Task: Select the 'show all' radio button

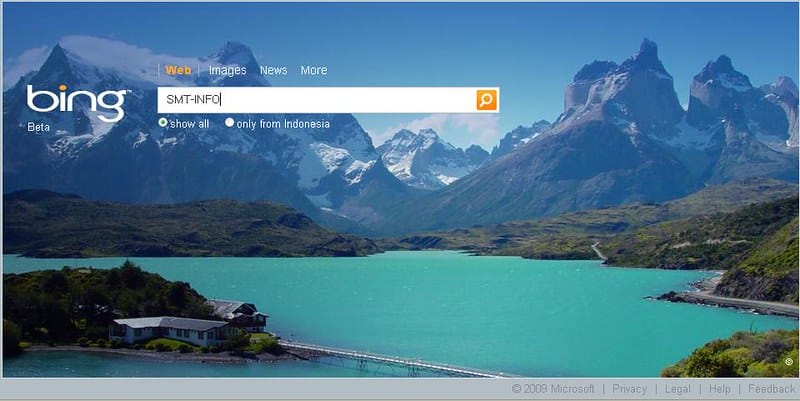Action: coord(163,122)
